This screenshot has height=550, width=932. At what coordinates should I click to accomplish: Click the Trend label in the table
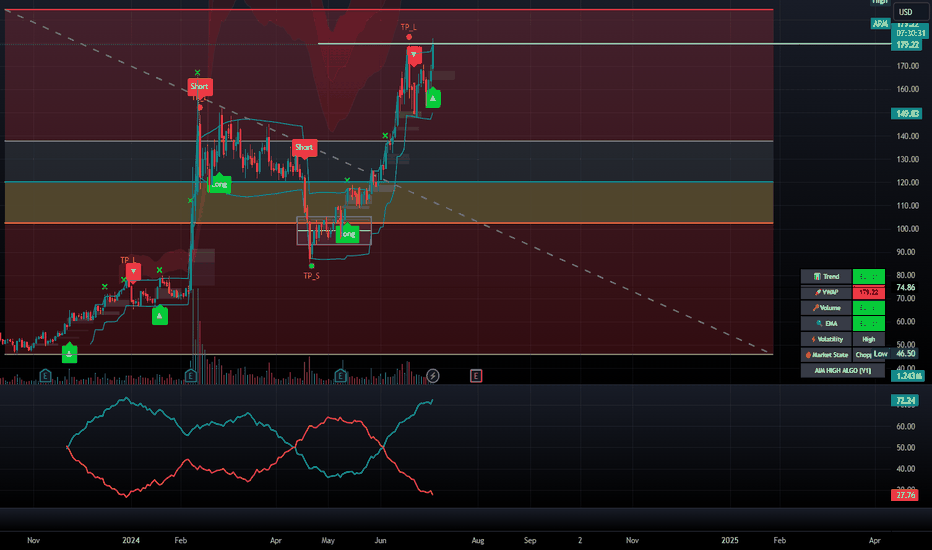pyautogui.click(x=831, y=276)
